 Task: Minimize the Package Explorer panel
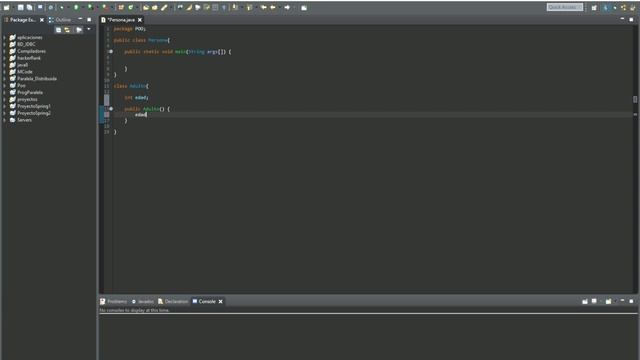[x=80, y=19]
